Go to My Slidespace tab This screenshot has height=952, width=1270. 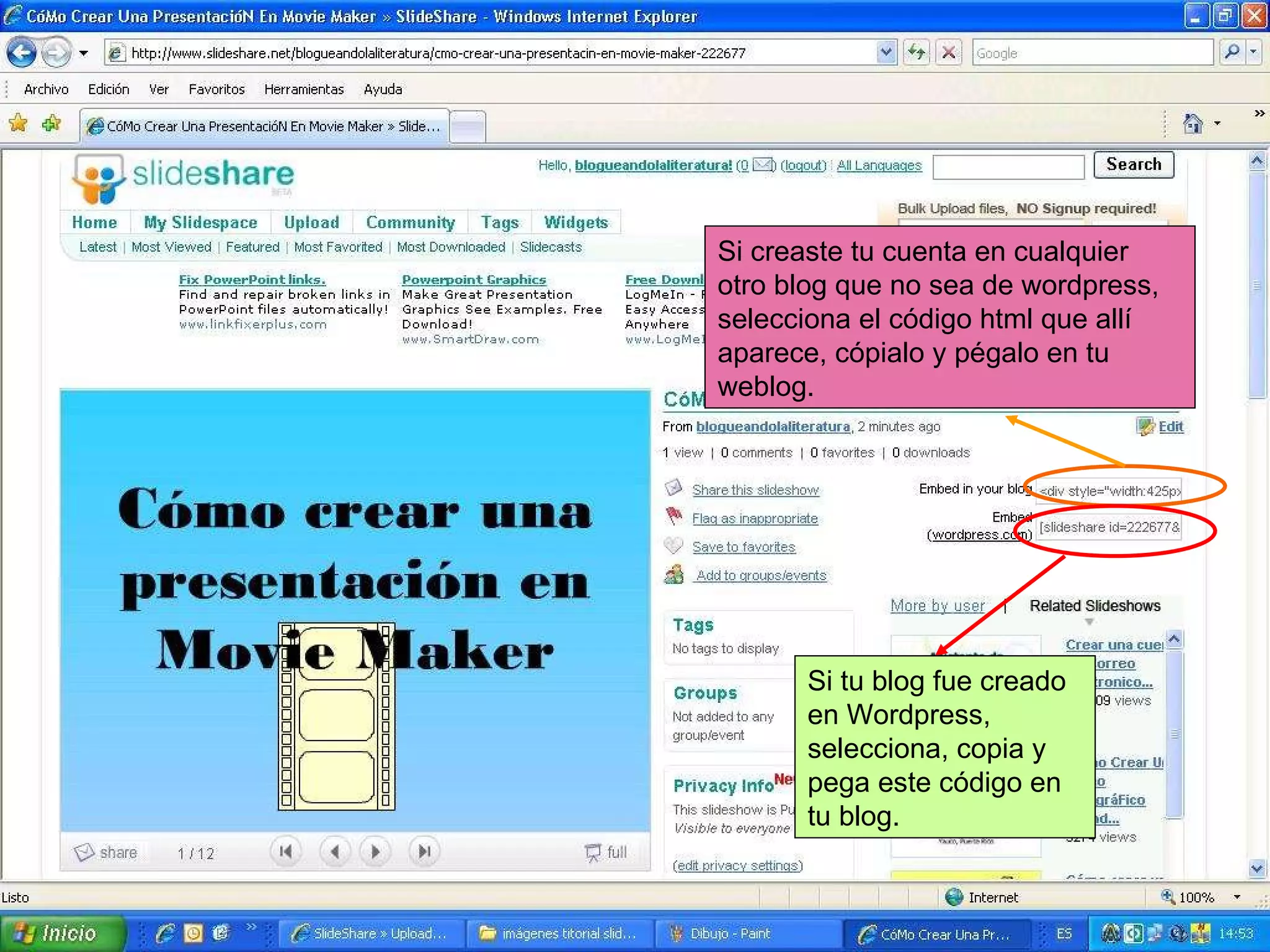pyautogui.click(x=200, y=223)
